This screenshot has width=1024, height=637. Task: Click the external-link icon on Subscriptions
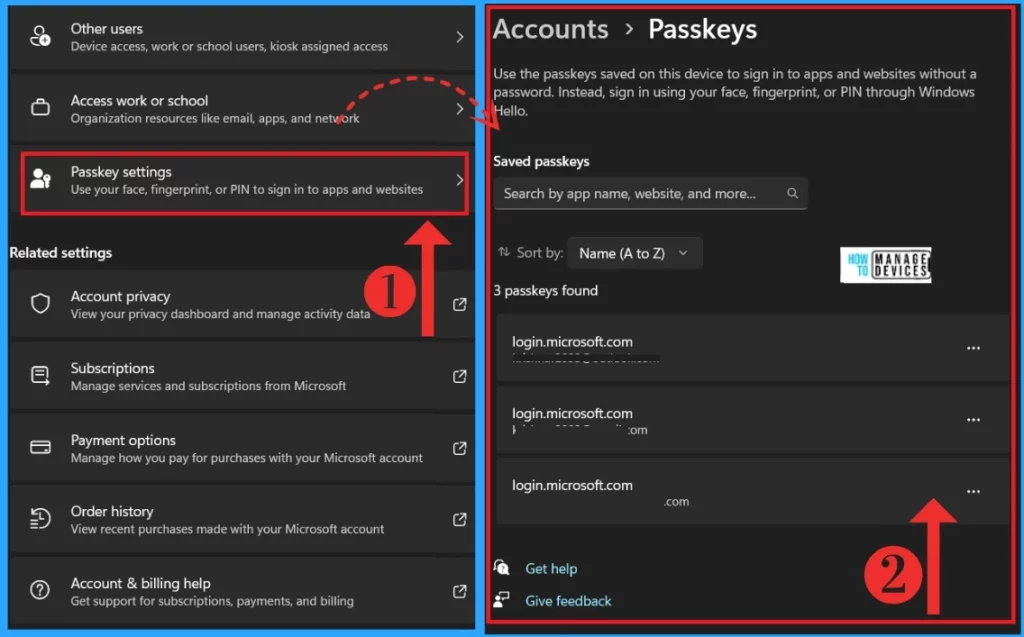460,376
